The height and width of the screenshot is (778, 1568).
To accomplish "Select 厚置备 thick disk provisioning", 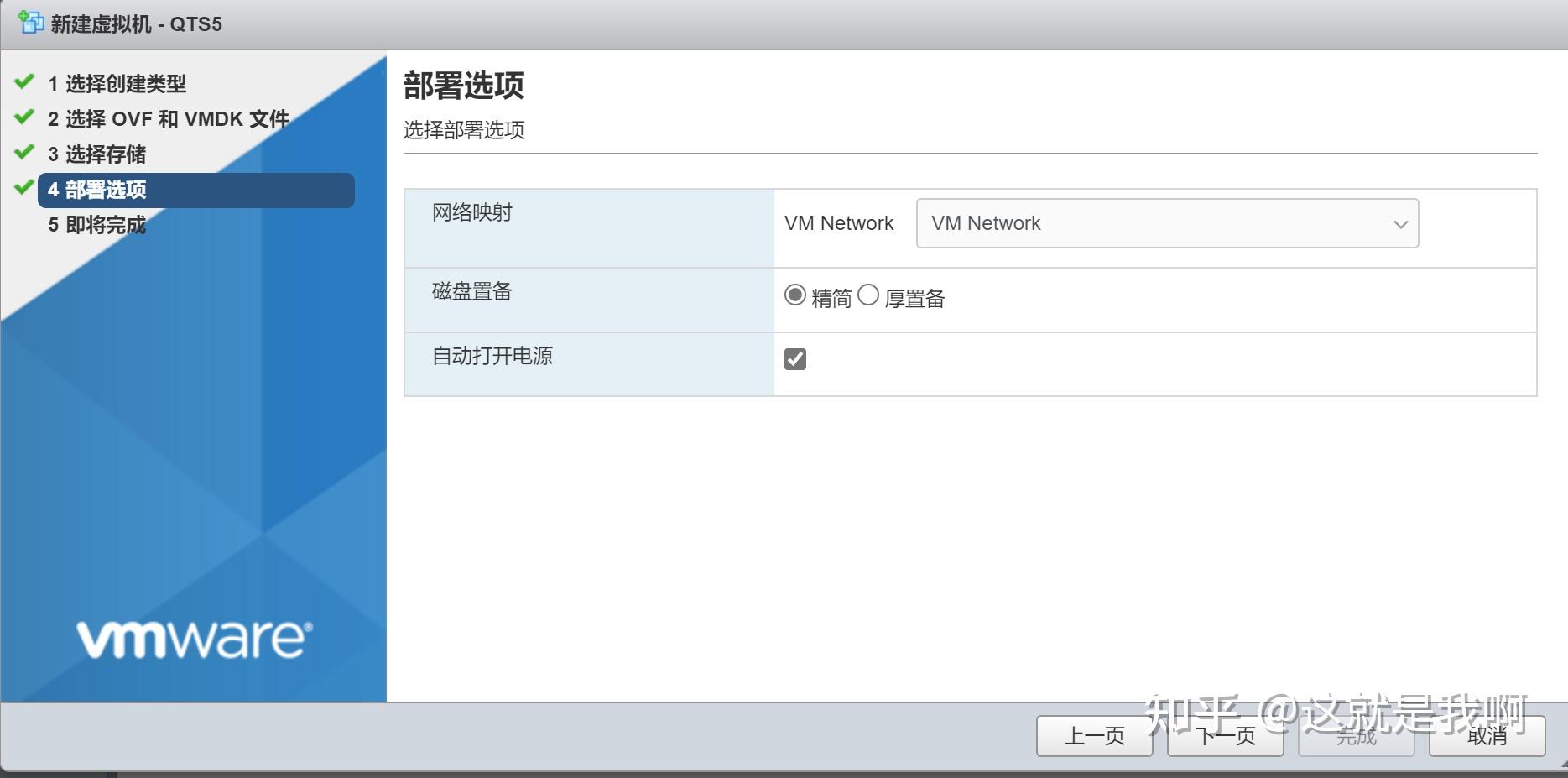I will (868, 295).
